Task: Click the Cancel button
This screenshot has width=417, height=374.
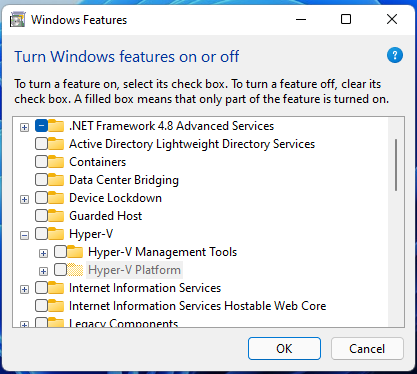Action: click(x=367, y=349)
